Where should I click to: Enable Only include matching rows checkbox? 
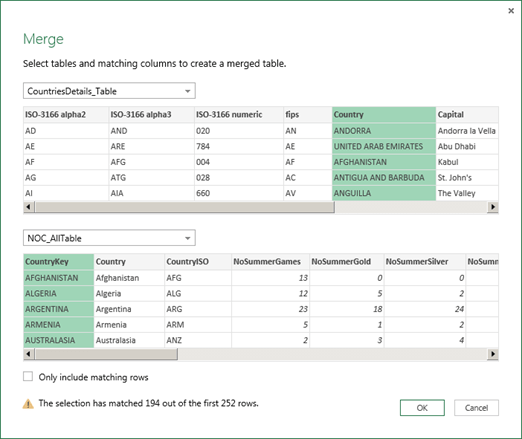(x=28, y=377)
